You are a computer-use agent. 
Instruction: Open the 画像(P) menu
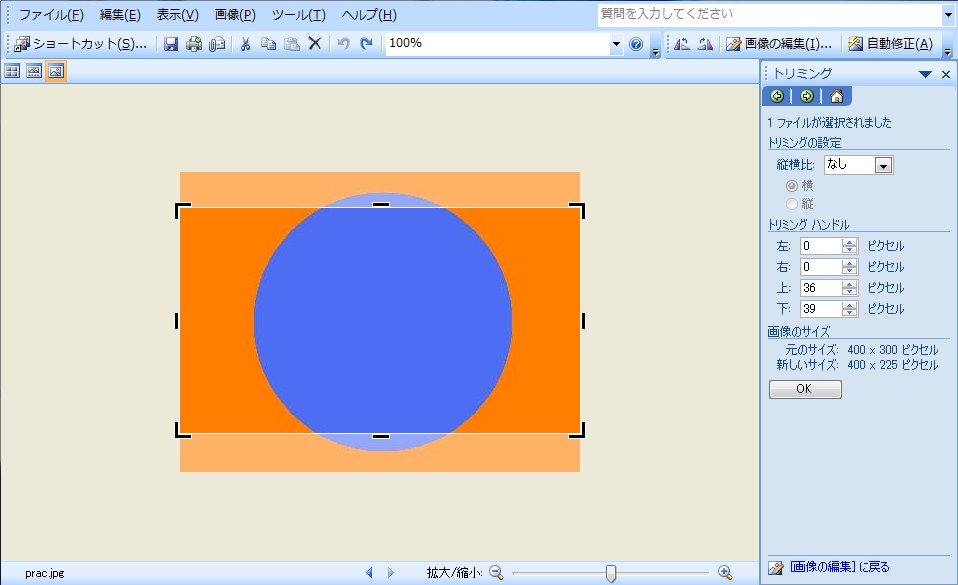tap(235, 15)
